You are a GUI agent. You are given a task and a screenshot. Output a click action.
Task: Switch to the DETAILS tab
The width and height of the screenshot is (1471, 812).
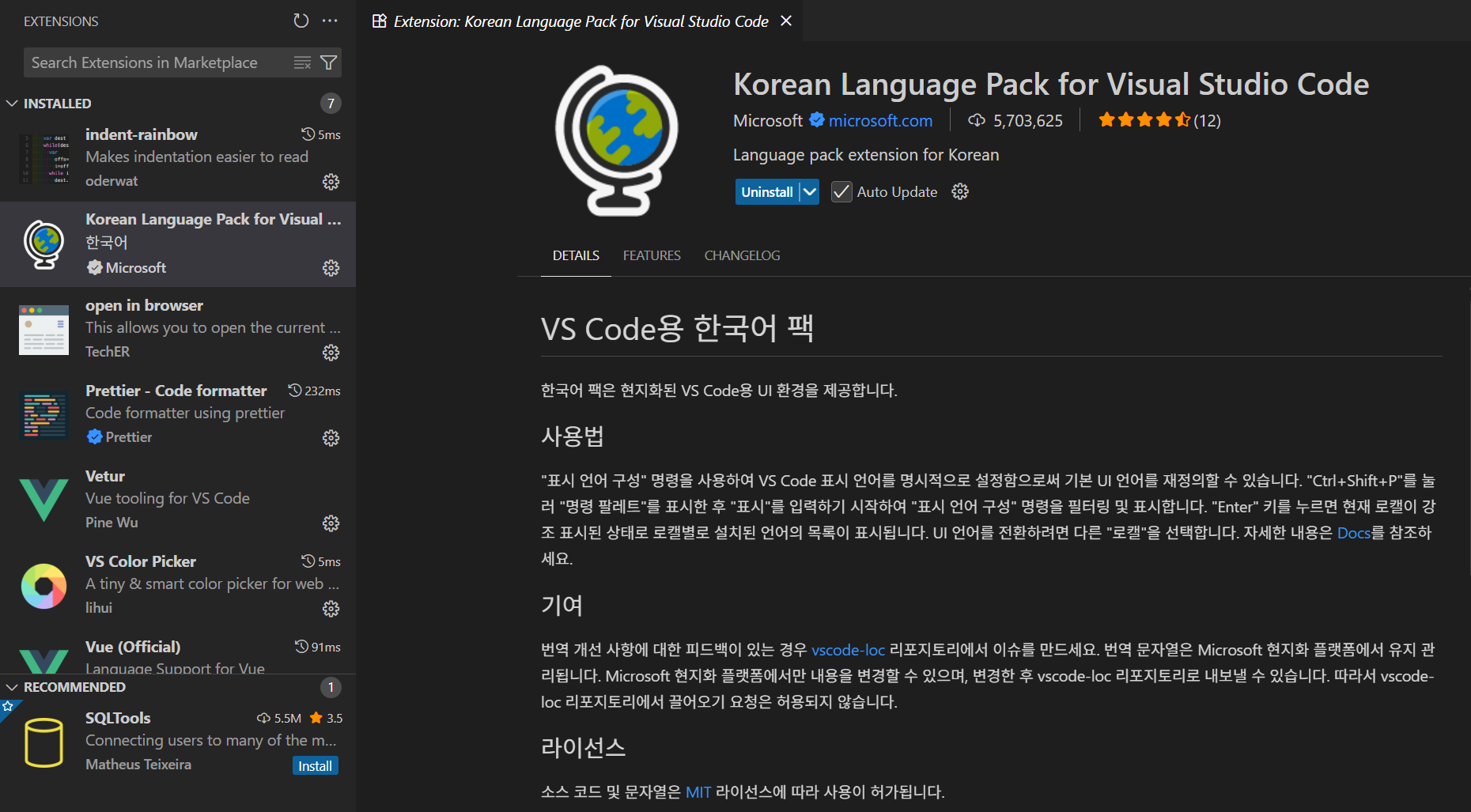(576, 255)
